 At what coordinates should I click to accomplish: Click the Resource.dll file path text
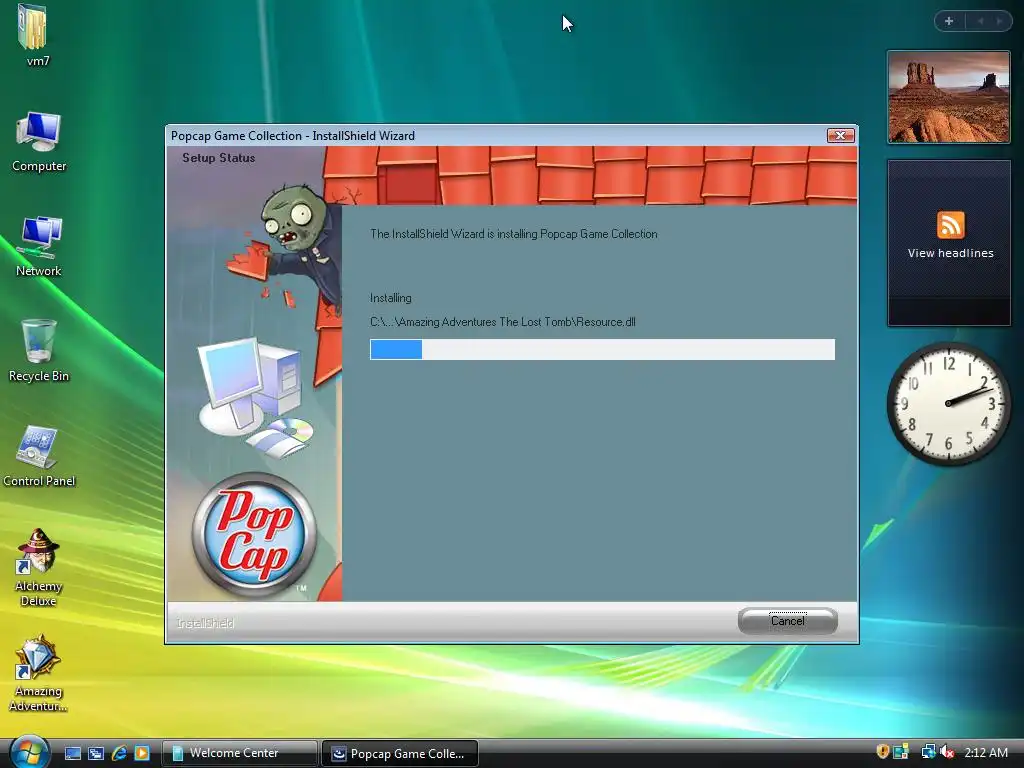pos(503,321)
